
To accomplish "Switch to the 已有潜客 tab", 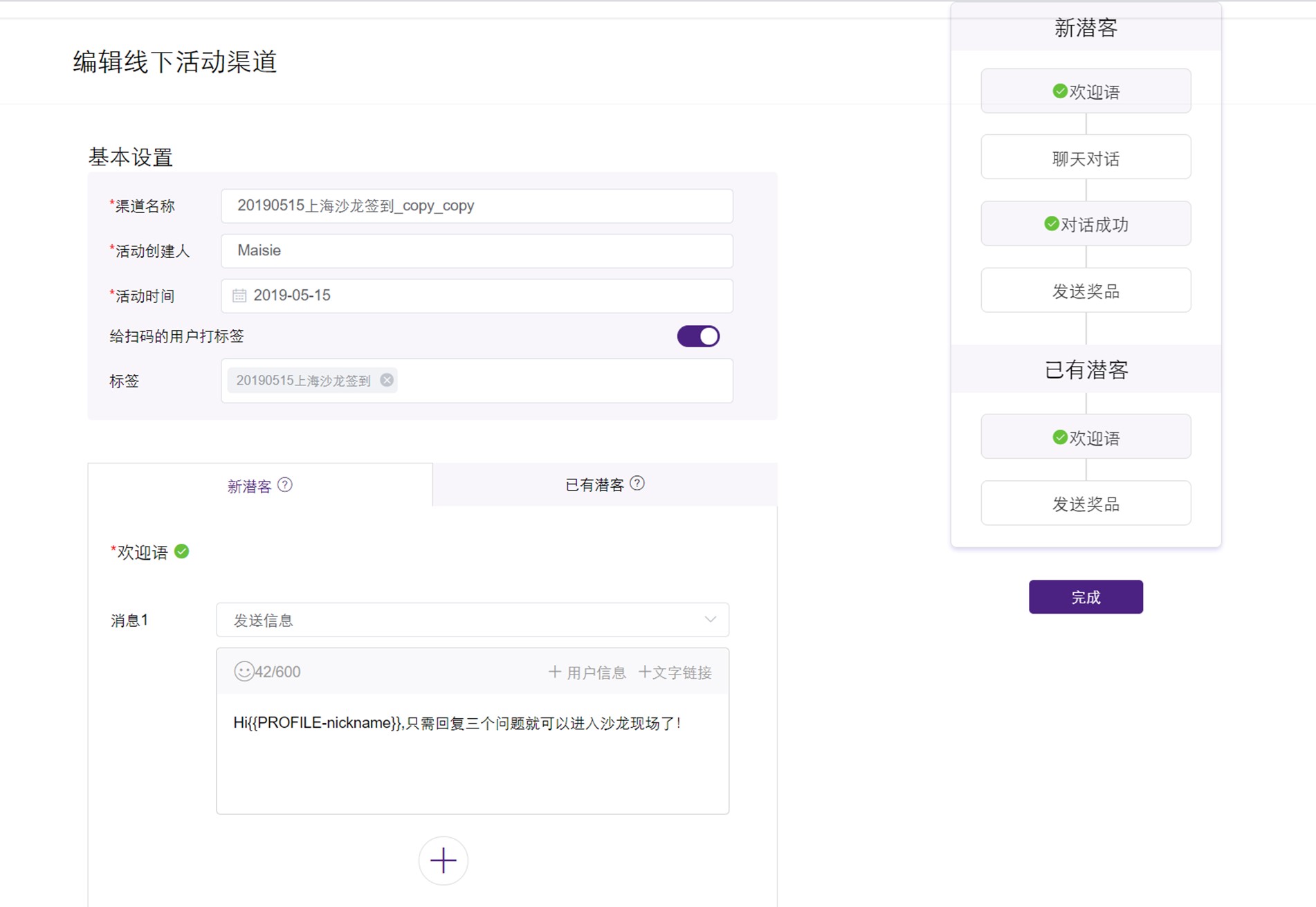I will click(x=595, y=484).
